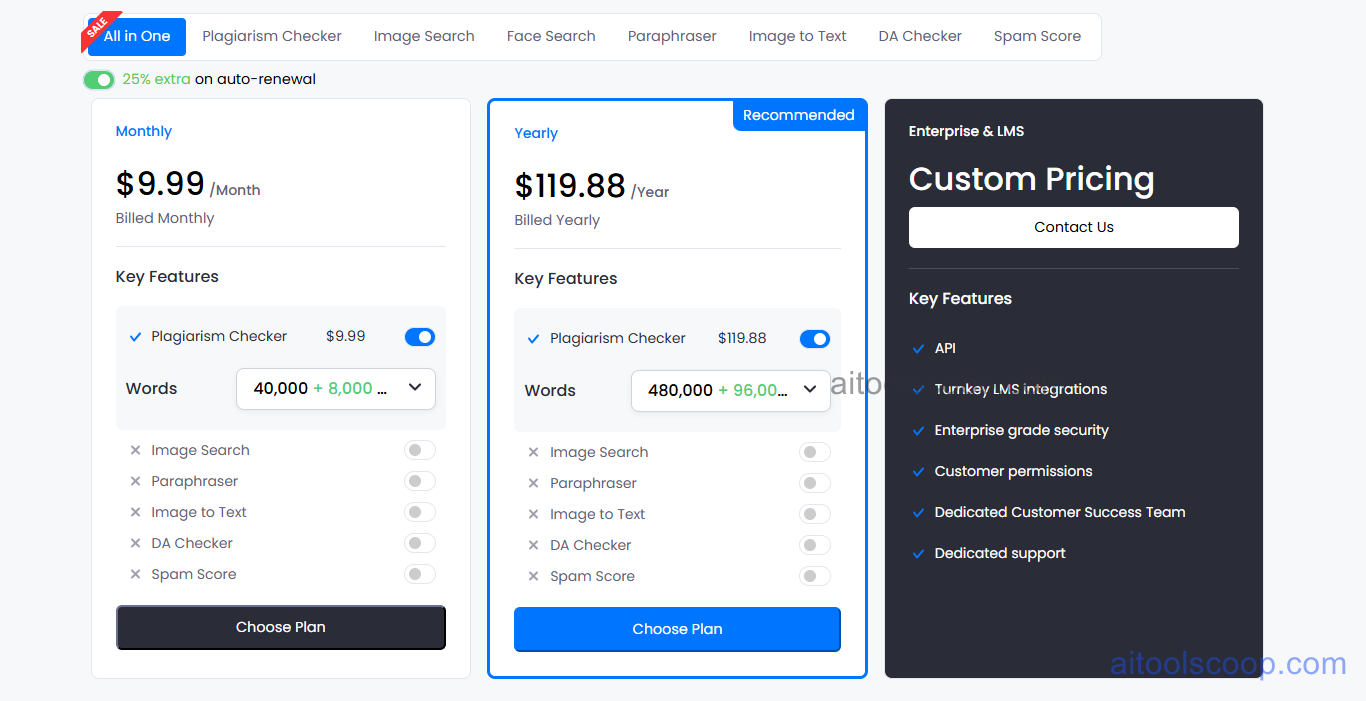Click the $119.88 price heading
1366x701 pixels.
click(570, 186)
